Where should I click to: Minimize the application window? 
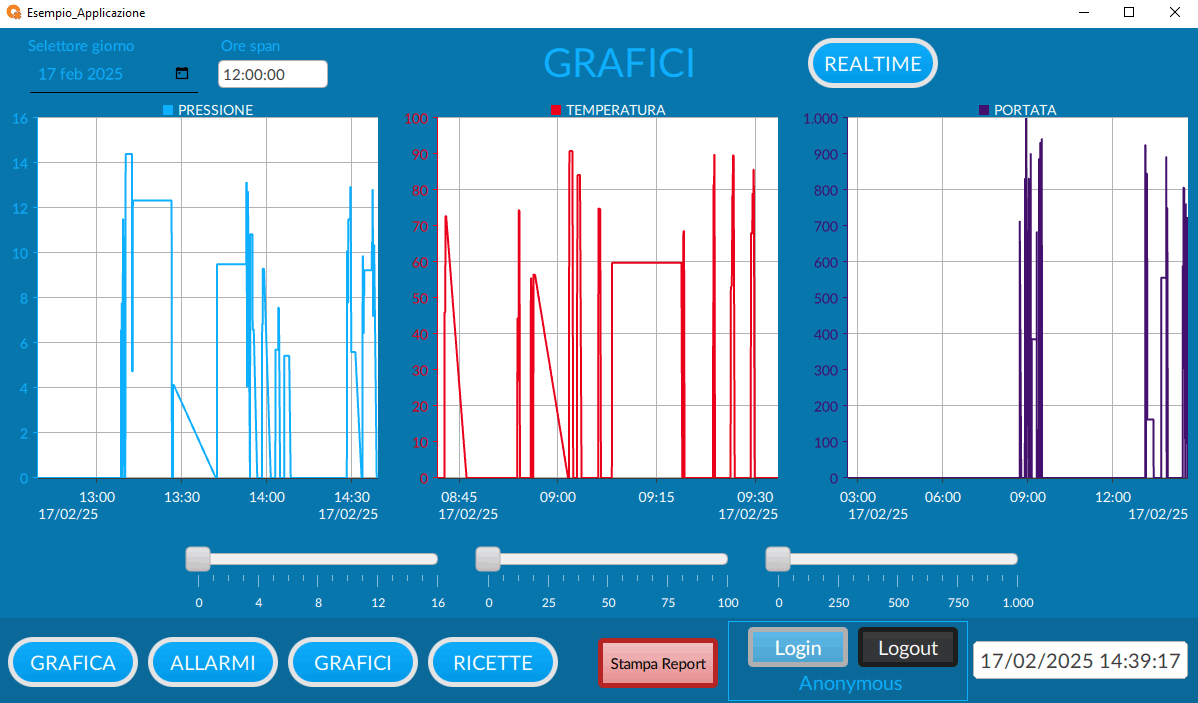[1083, 12]
